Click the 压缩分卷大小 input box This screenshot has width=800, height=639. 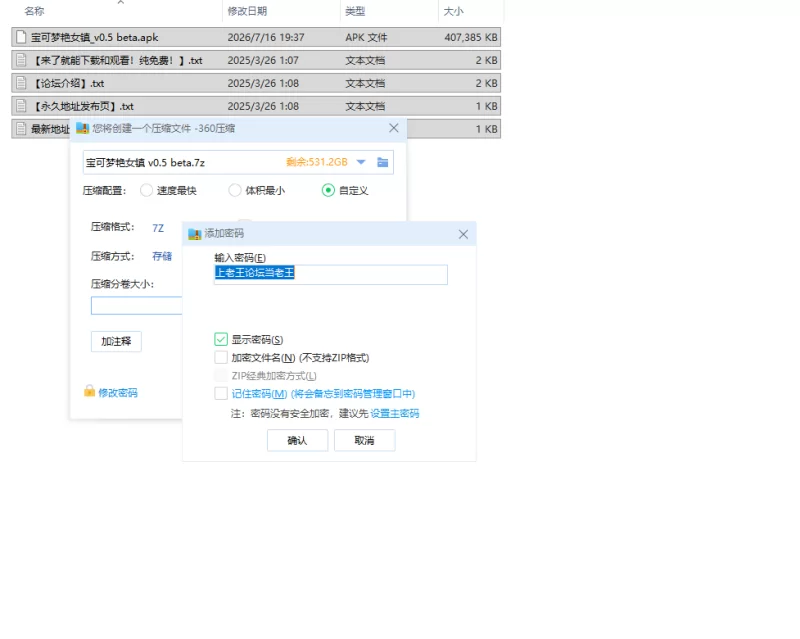[137, 305]
